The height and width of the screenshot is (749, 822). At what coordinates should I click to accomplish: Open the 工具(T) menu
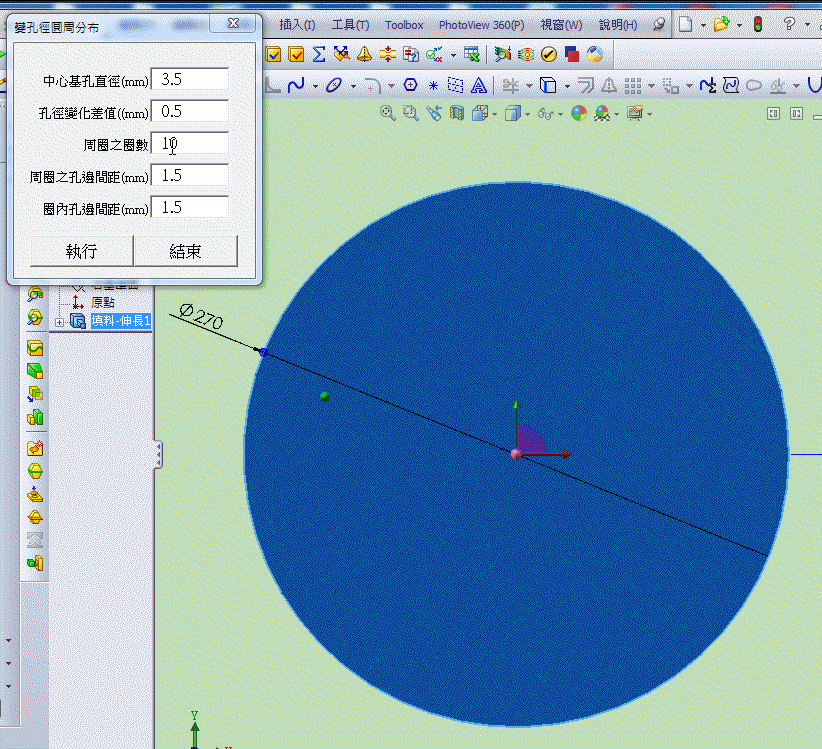[350, 25]
